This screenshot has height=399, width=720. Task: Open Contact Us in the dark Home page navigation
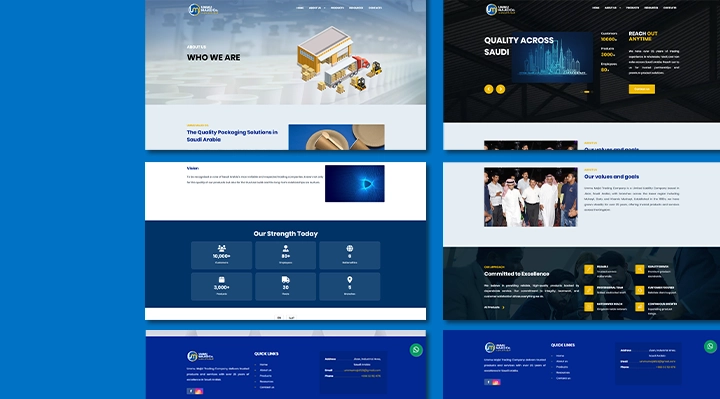click(669, 8)
